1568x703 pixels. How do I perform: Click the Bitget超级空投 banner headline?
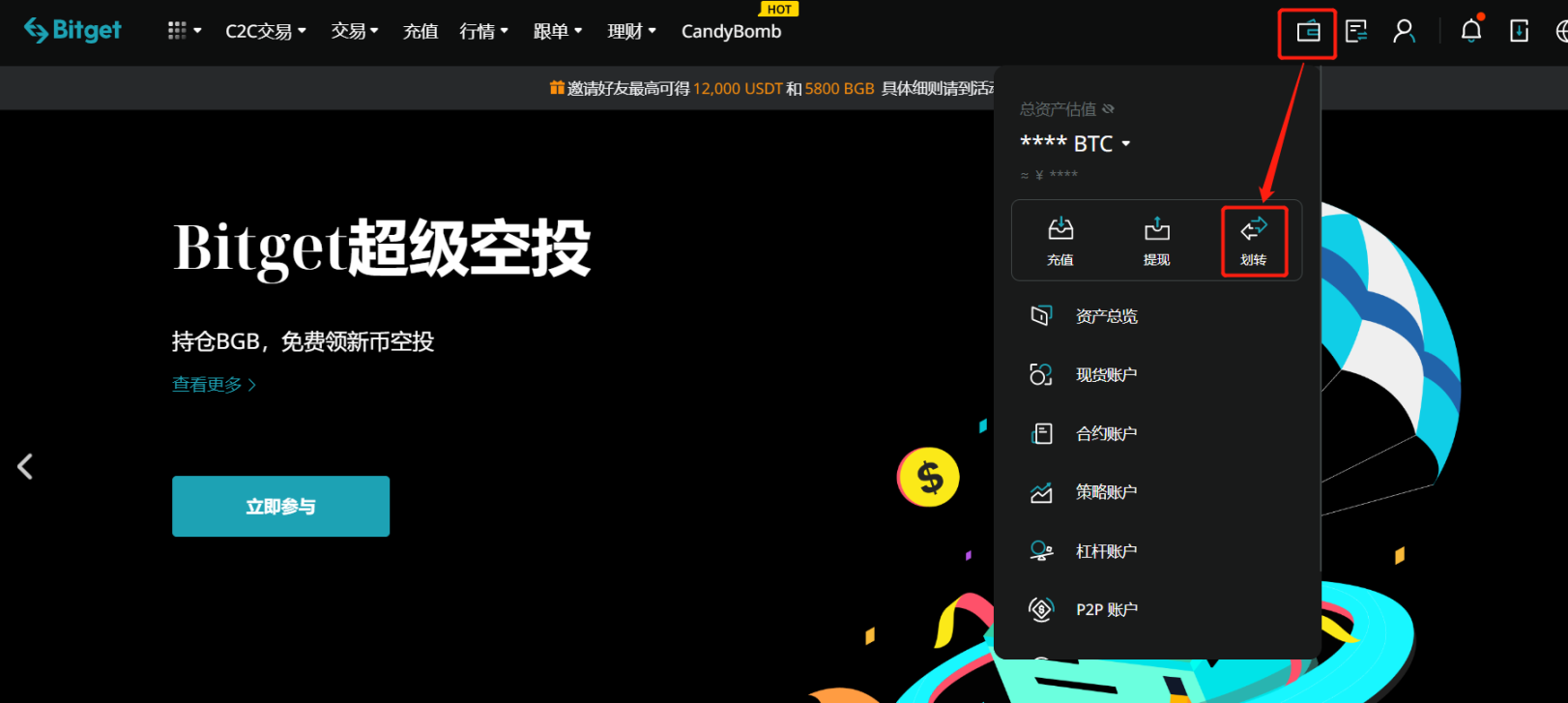click(382, 248)
